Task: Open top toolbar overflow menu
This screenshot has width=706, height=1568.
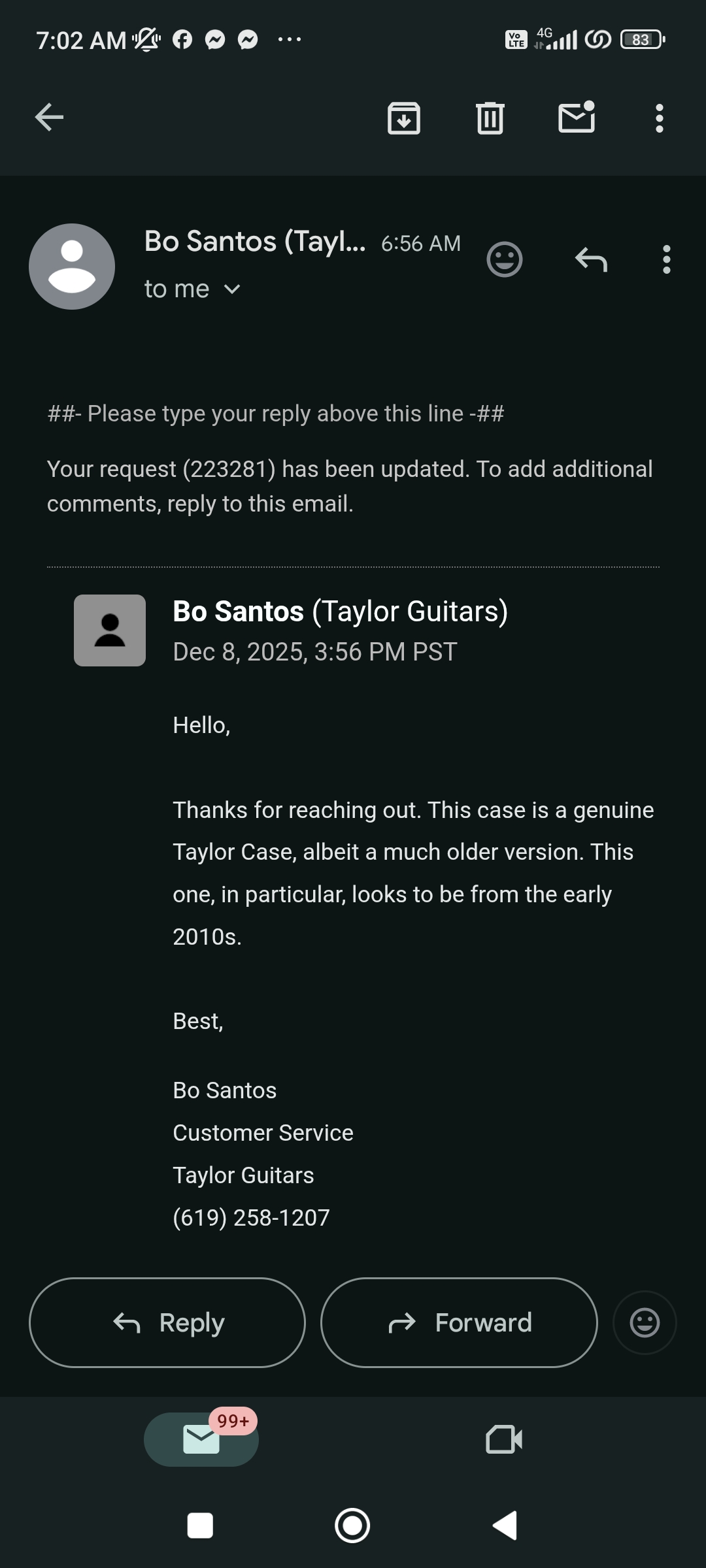Action: tap(659, 118)
